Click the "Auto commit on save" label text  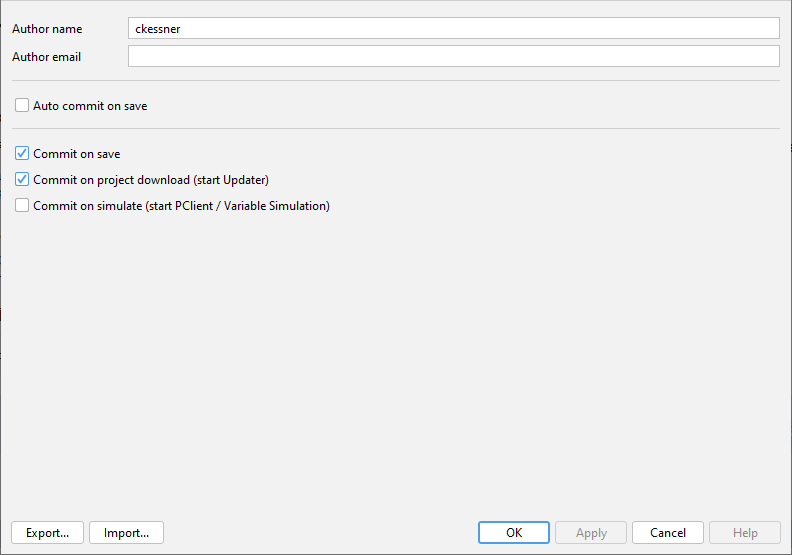click(x=90, y=105)
